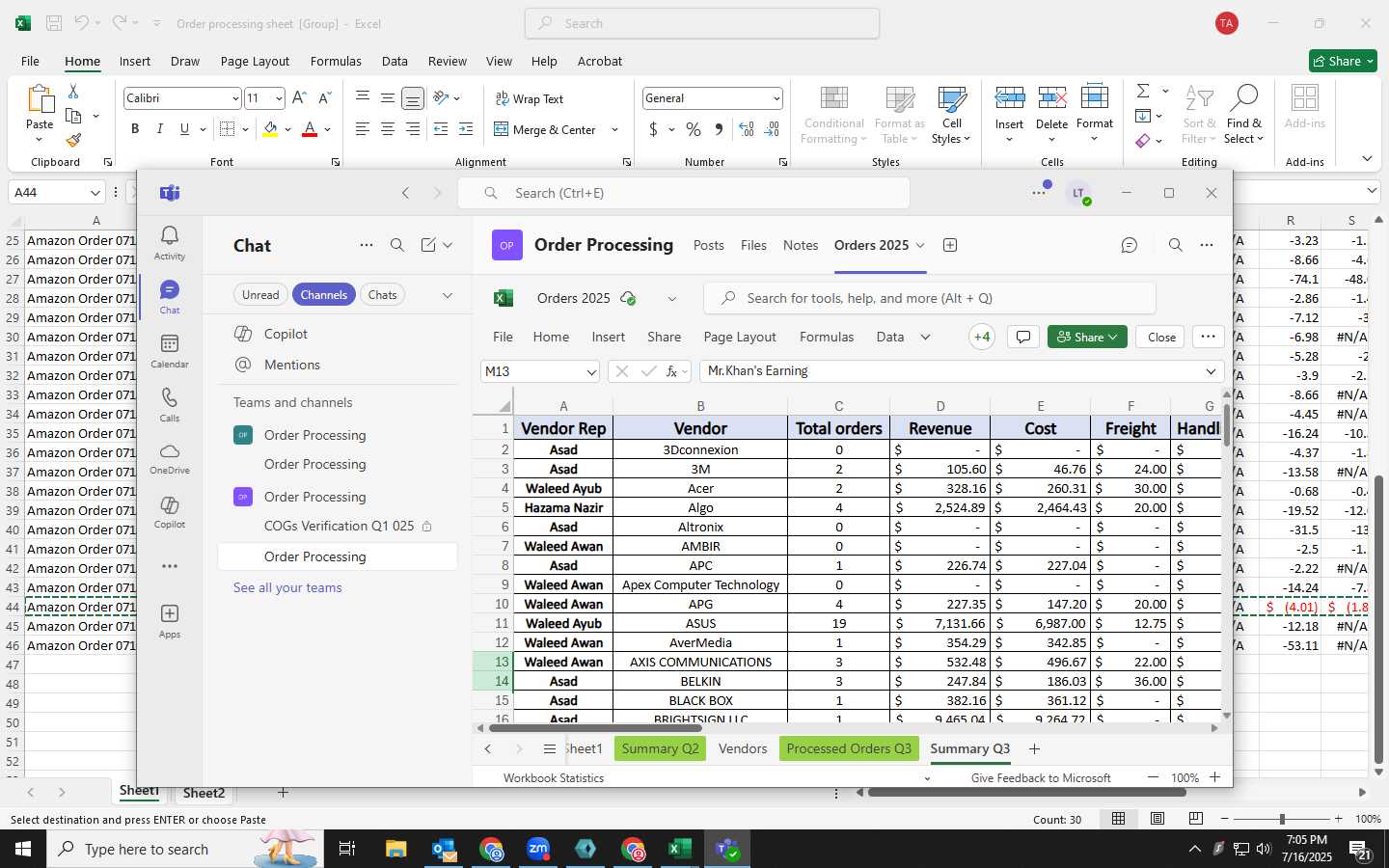Toggle Bold in Excel ribbon
This screenshot has height=868, width=1389.
click(x=135, y=129)
